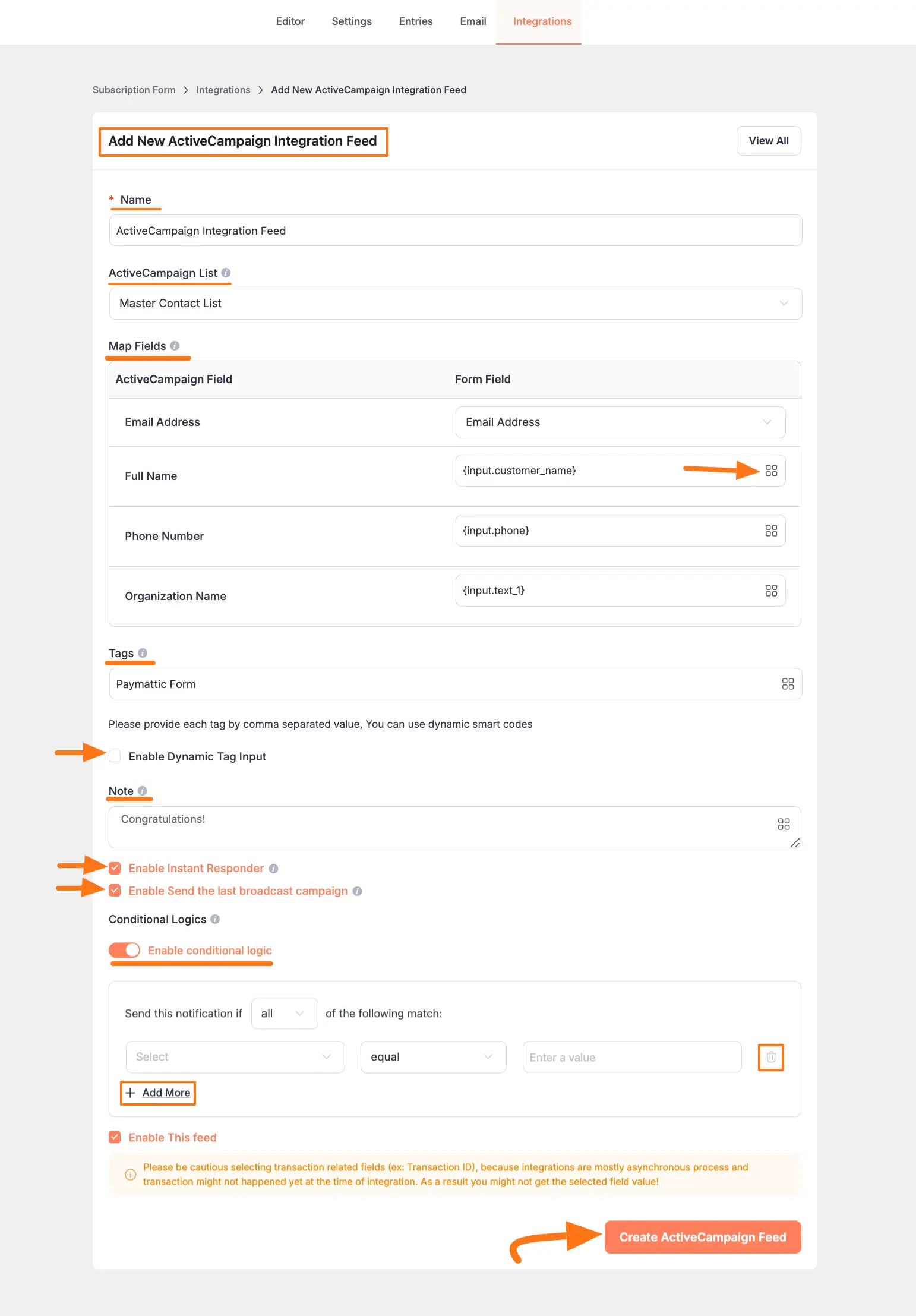Open shortcode picker for Organization Name field

pyautogui.click(x=771, y=591)
